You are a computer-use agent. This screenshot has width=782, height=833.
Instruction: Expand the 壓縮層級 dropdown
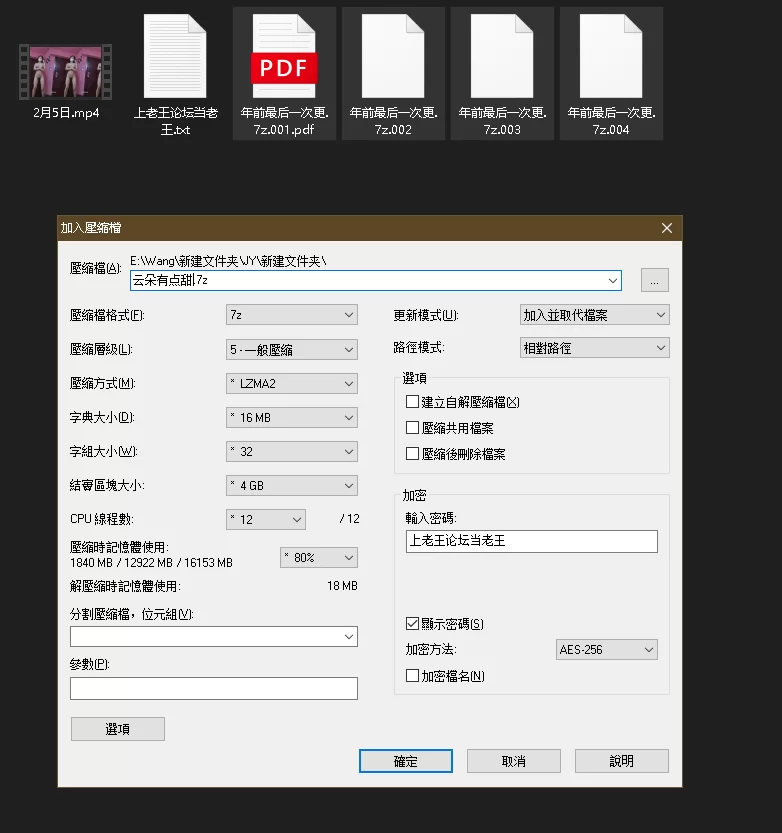(x=291, y=350)
